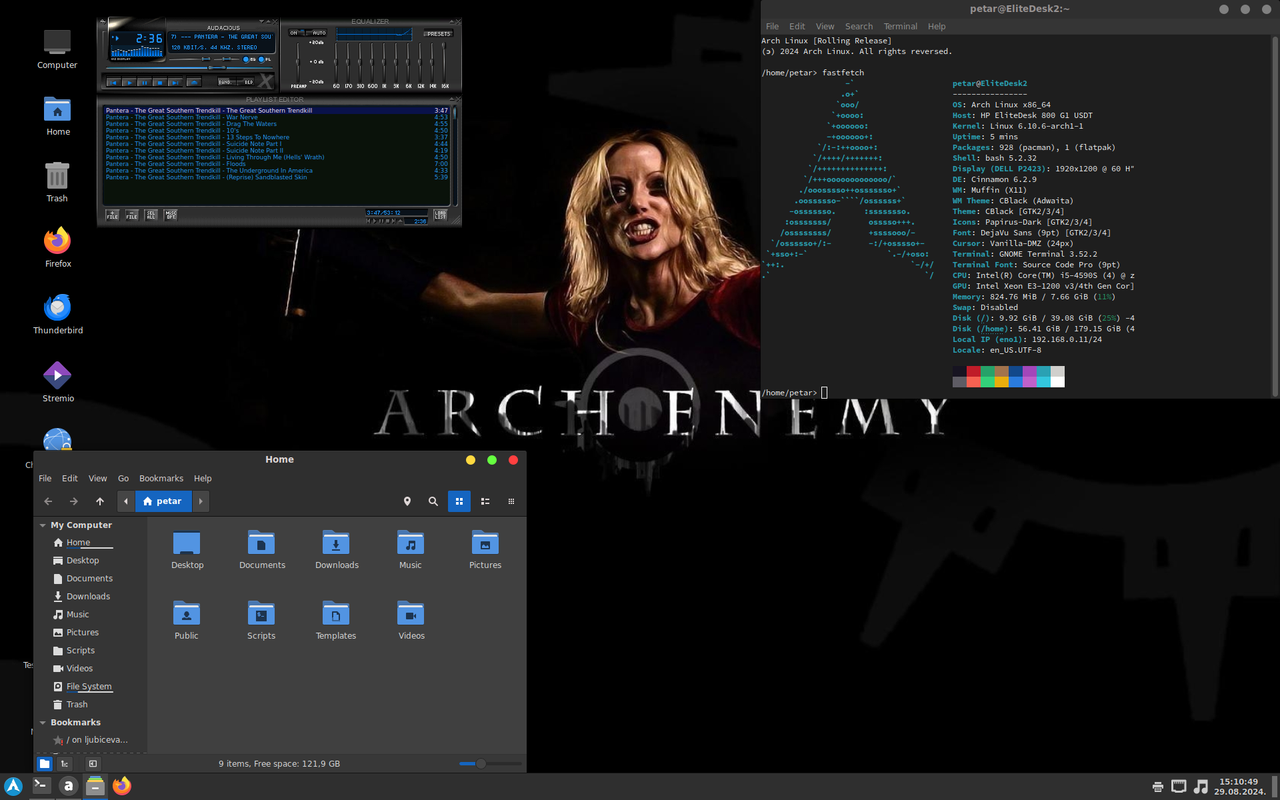Screen dimensions: 1280x800
Task: Stop playback in Audacious
Action: coord(160,83)
